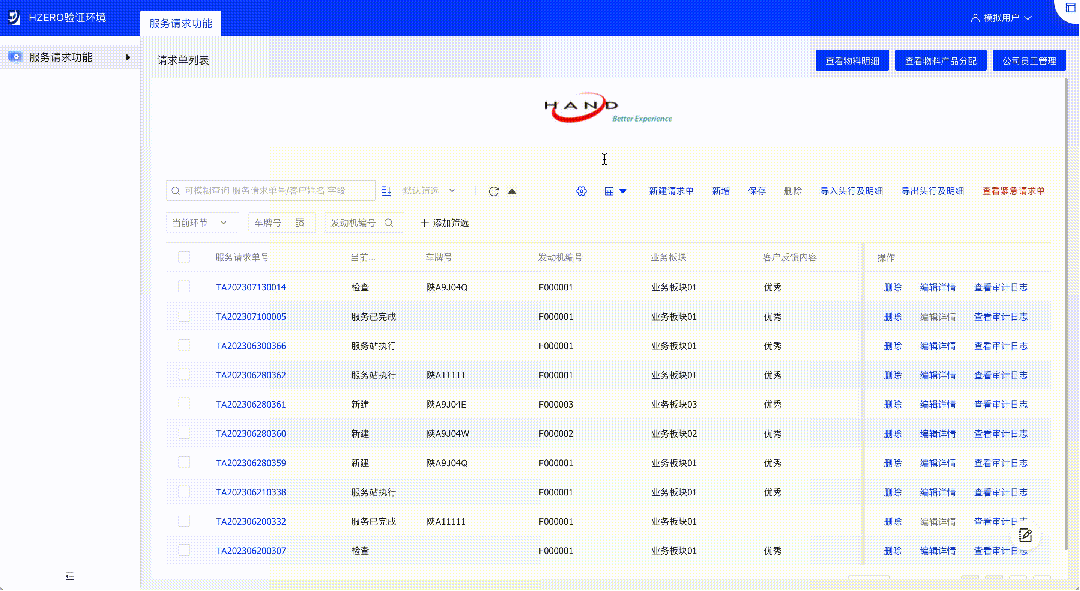1080x591 pixels.
Task: Click the 查看物料明细 button
Action: [851, 61]
